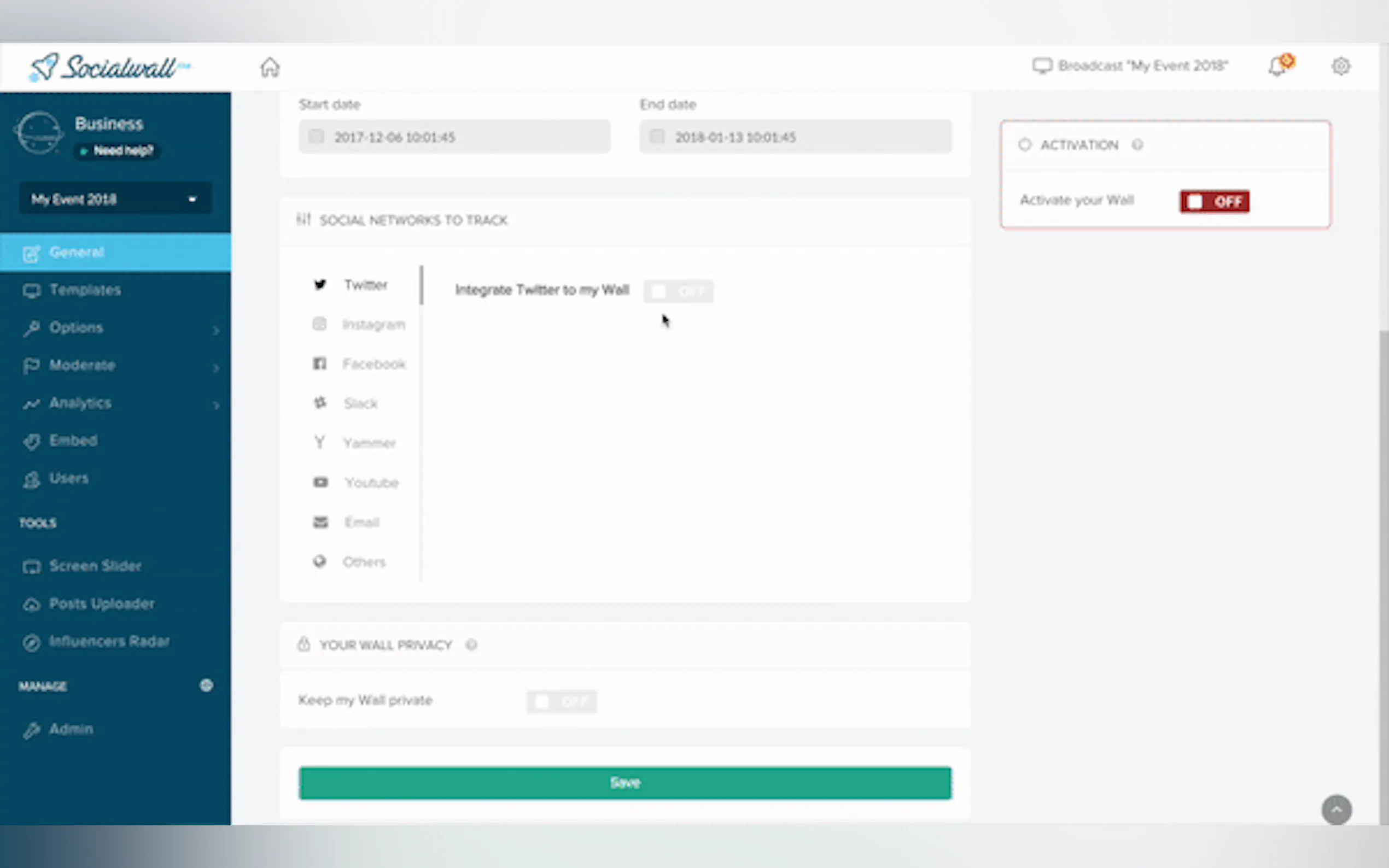Screen dimensions: 1389x868
Task: Click the home icon in header
Action: click(269, 67)
